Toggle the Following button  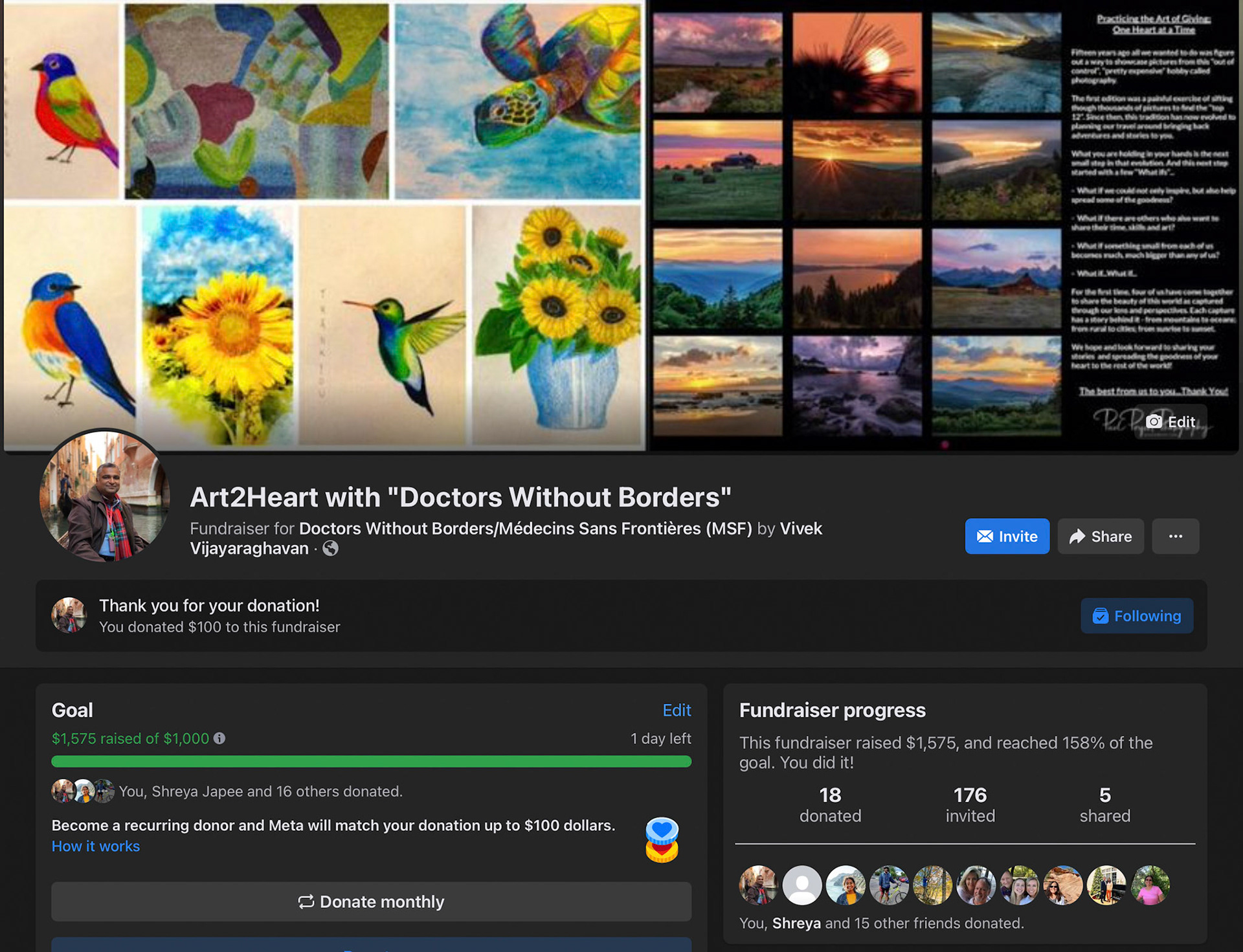pos(1136,615)
